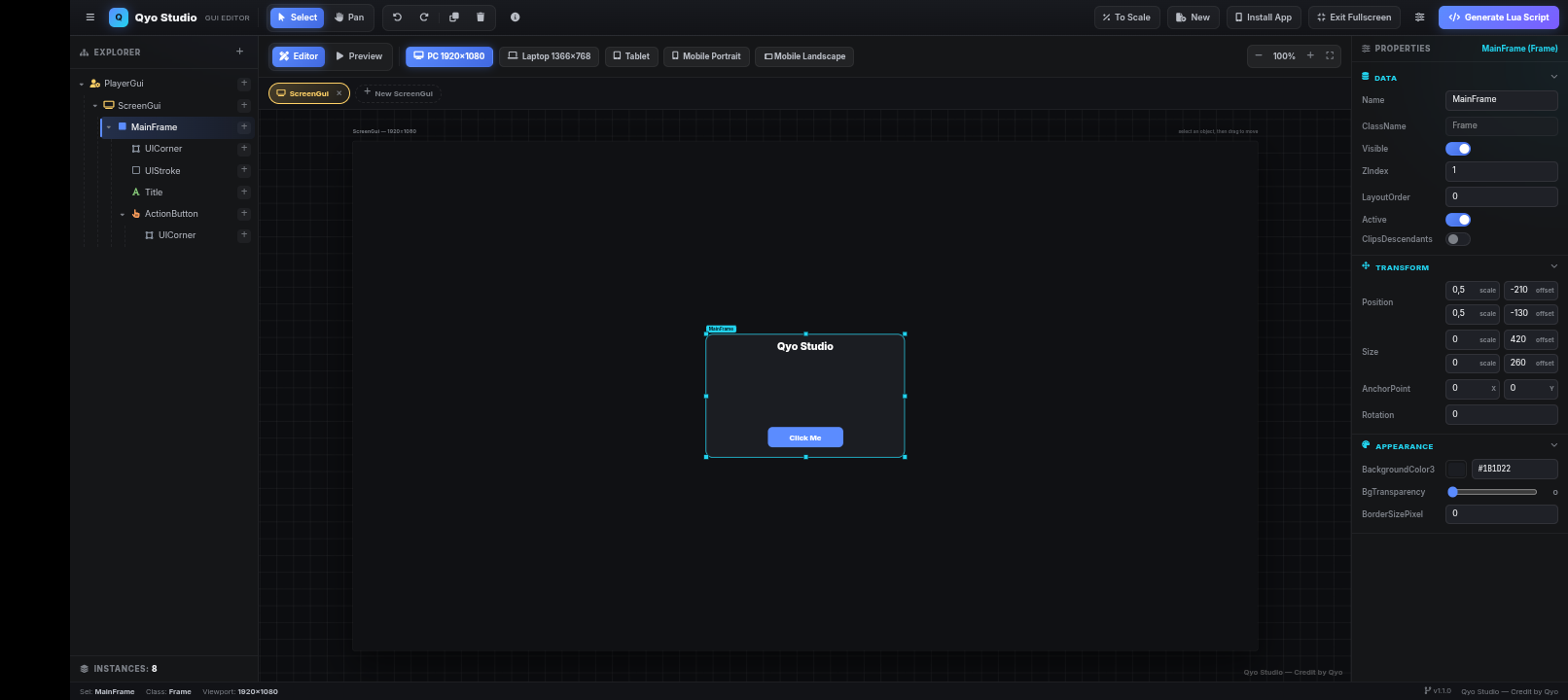The image size is (1568, 700).
Task: Close the ScreenGui tab
Action: pos(339,93)
